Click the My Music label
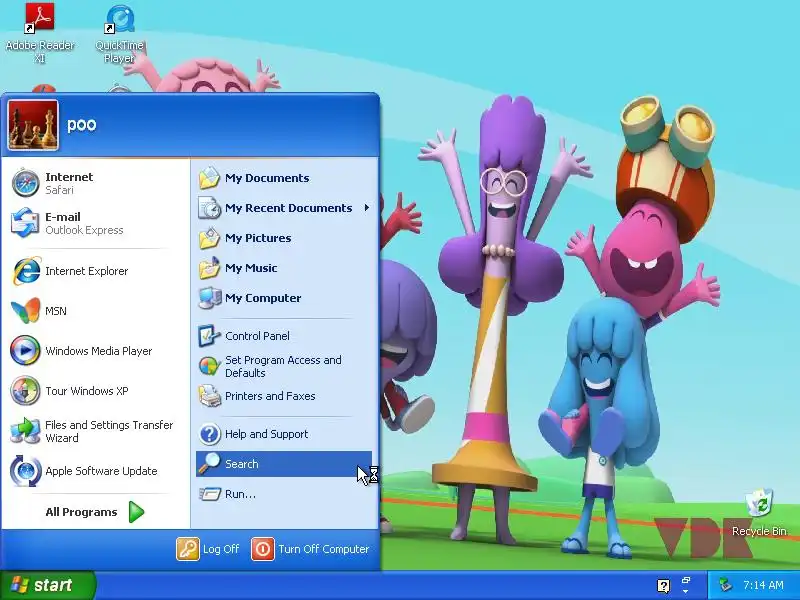This screenshot has height=600, width=800. point(251,268)
